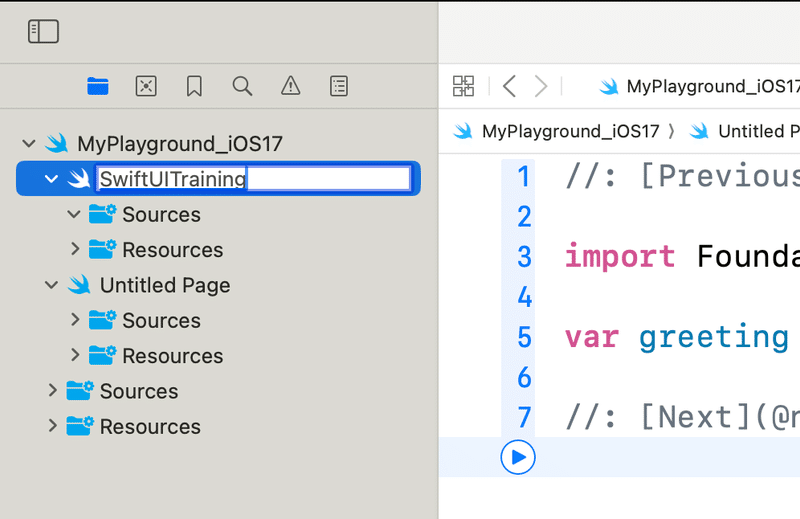Open the Project navigator folder tab
Screen dimensions: 800x519
(97, 86)
